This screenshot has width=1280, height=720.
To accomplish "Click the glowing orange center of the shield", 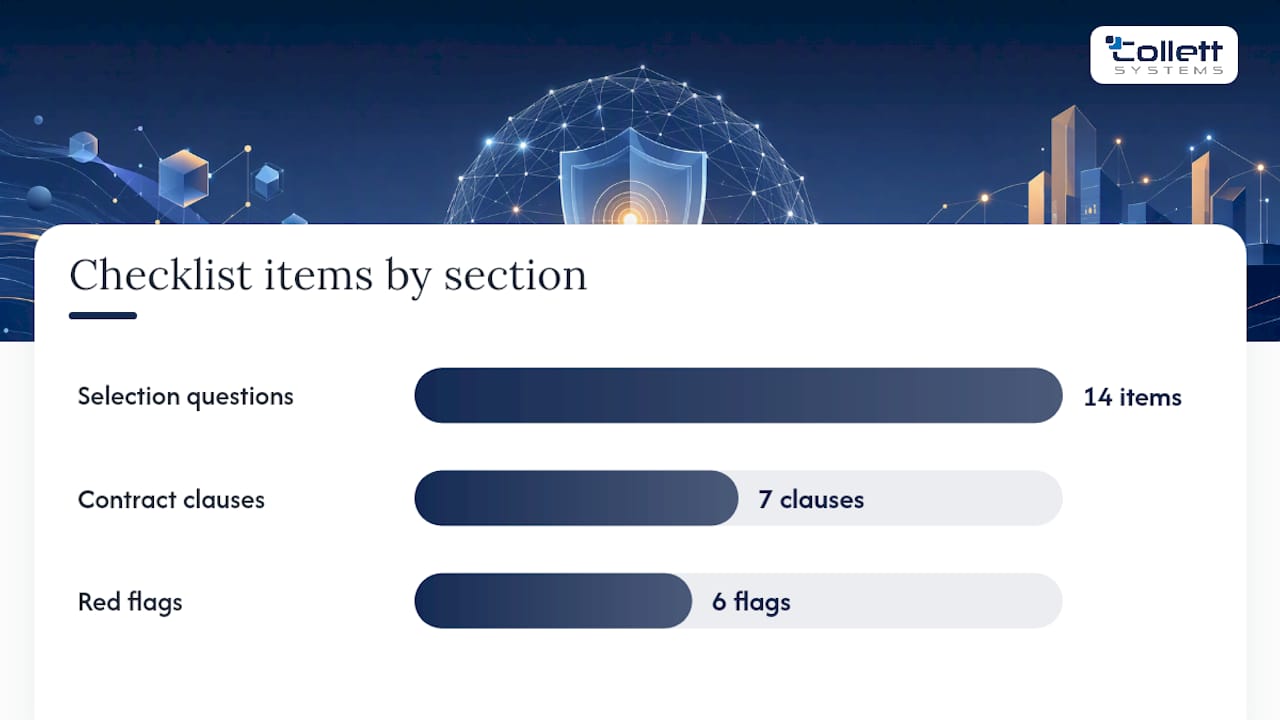I will point(630,215).
